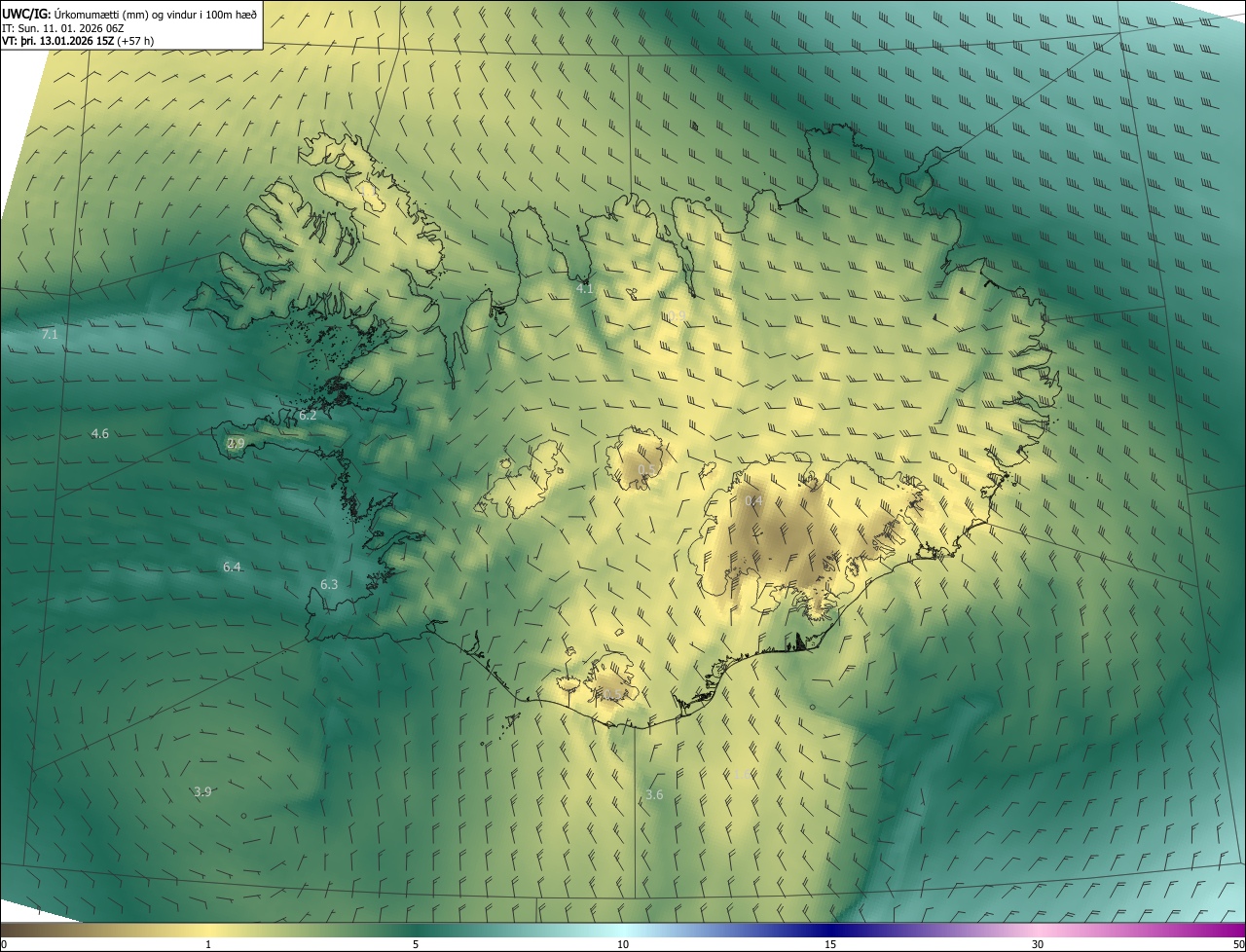
Task: Click the 7.1 precipitation value on the map
Action: [50, 335]
